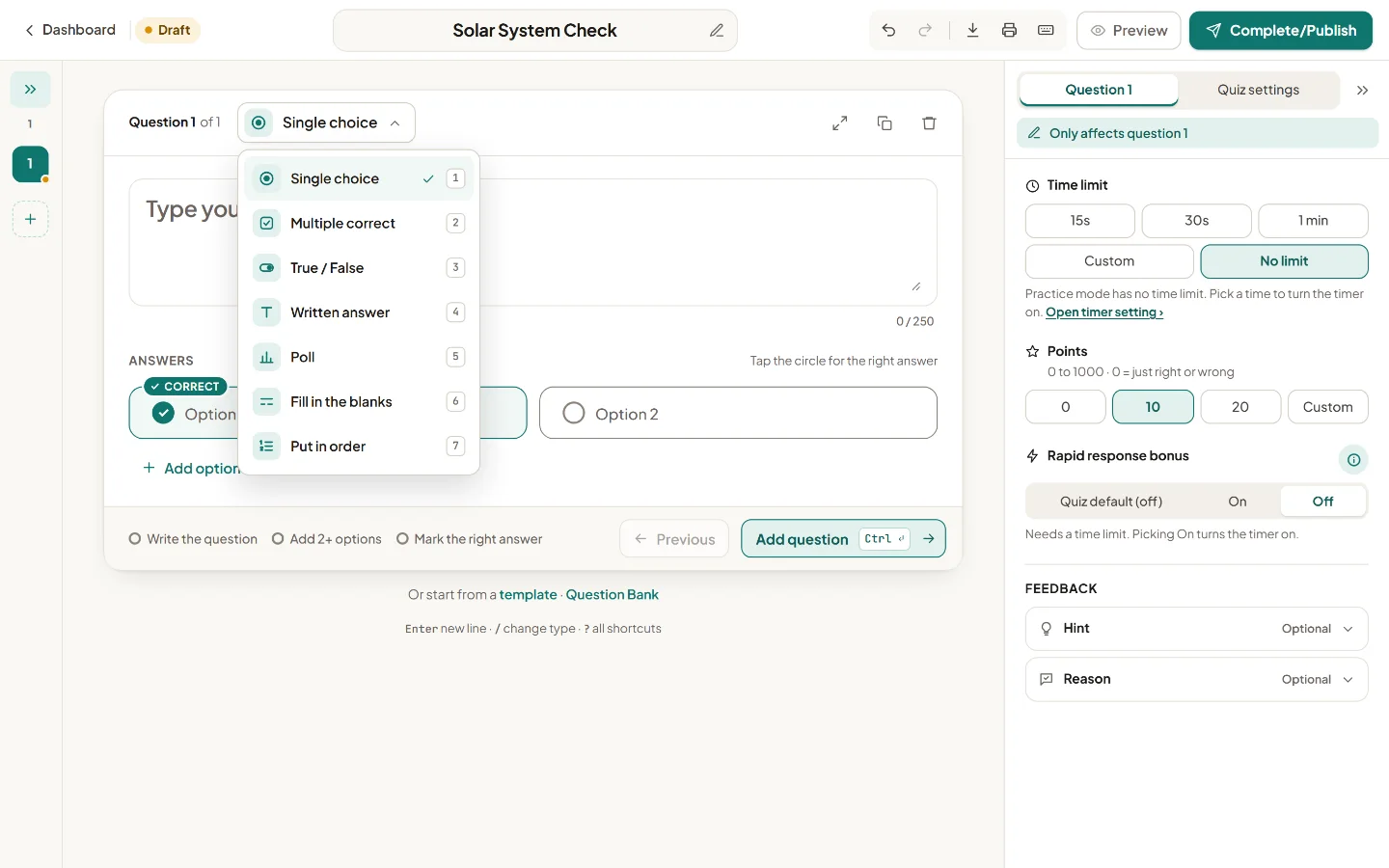Open keyboard shortcuts icon in toolbar
Viewport: 1389px width, 868px height.
(x=1046, y=31)
